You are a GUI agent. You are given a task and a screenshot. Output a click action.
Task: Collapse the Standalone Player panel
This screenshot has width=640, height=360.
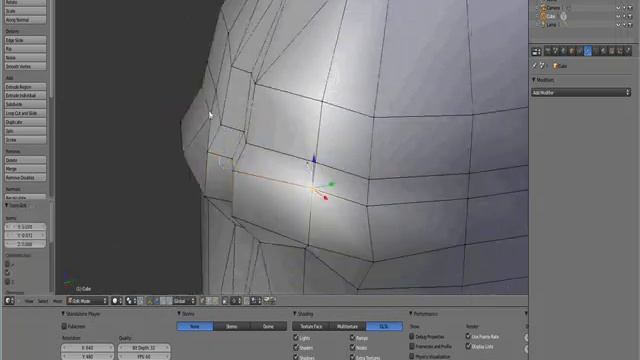tap(63, 314)
